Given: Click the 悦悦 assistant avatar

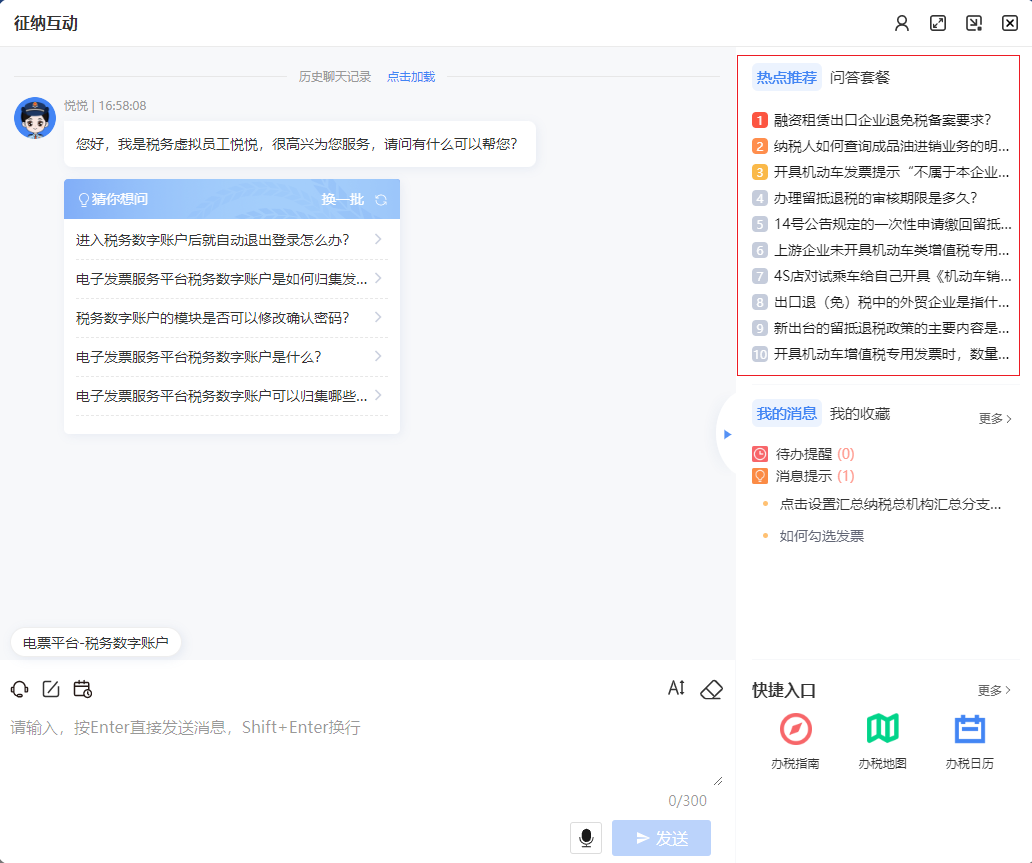Looking at the screenshot, I should click(35, 118).
